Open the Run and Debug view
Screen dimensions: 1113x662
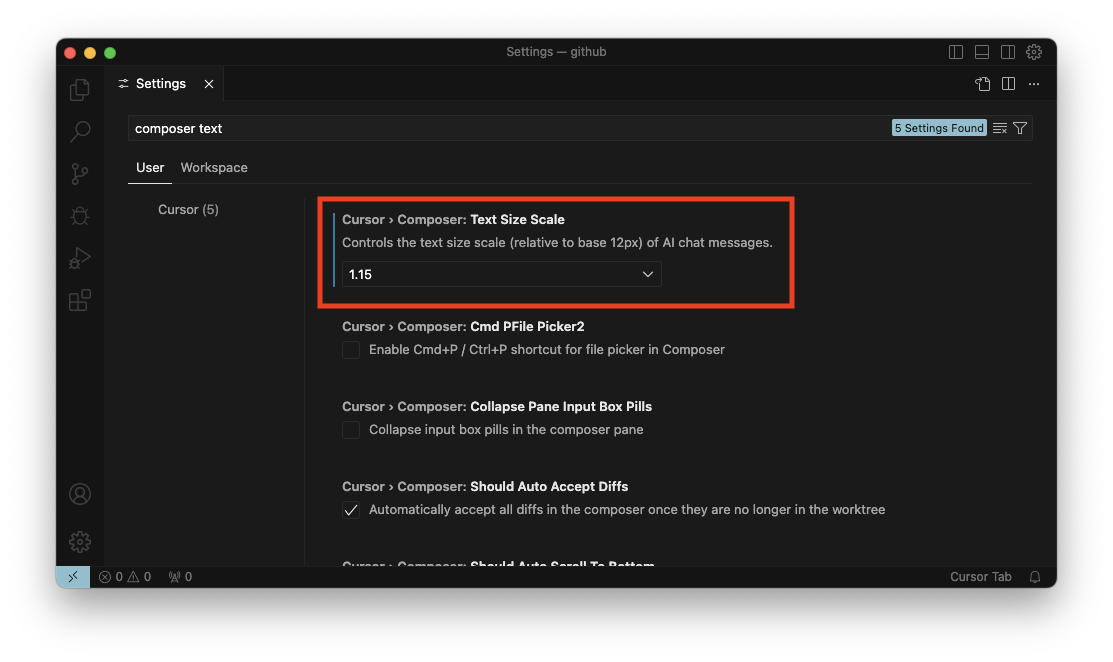80,258
